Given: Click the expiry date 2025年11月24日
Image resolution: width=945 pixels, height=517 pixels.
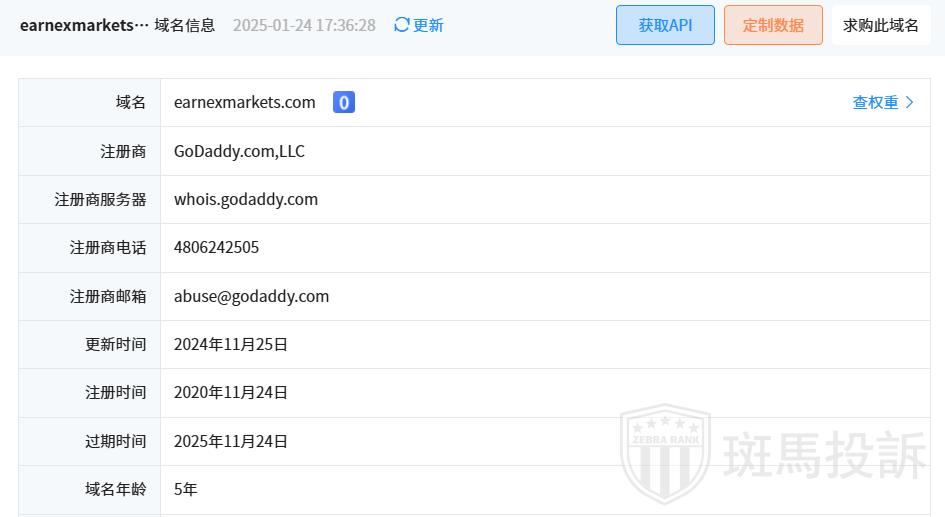Looking at the screenshot, I should coord(231,442).
